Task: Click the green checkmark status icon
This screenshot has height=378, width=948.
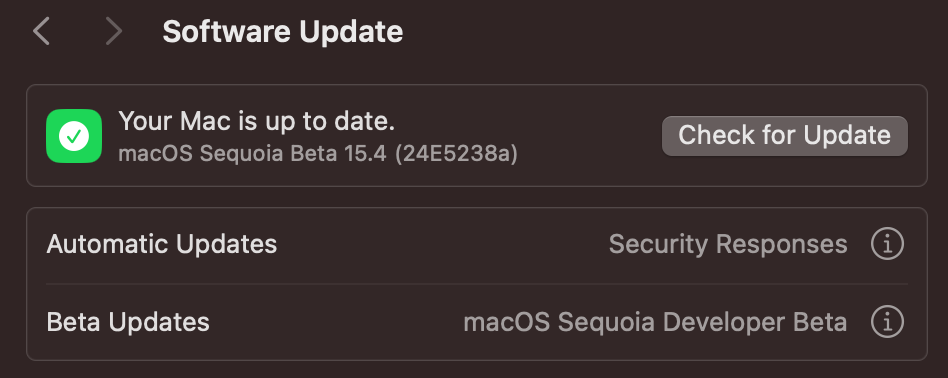Action: tap(74, 136)
